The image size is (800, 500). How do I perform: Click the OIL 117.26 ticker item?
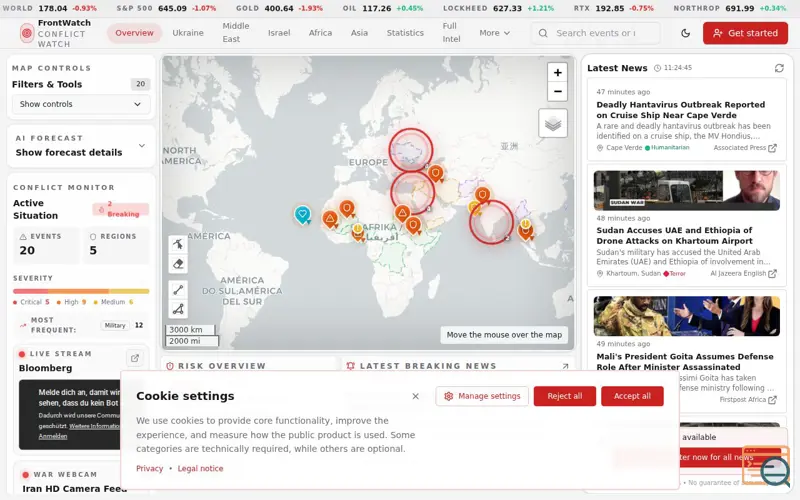point(383,8)
